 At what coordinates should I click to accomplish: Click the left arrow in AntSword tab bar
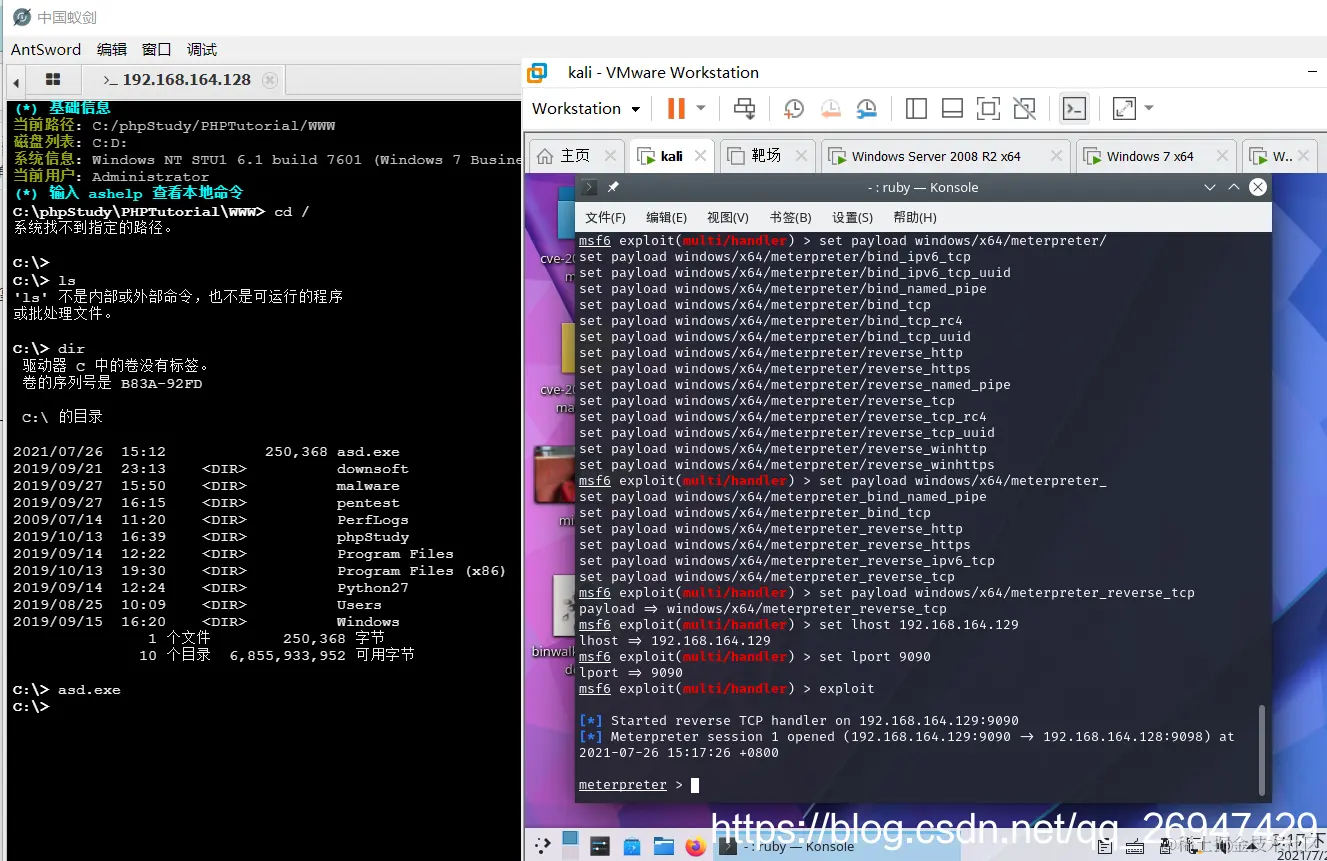click(15, 81)
